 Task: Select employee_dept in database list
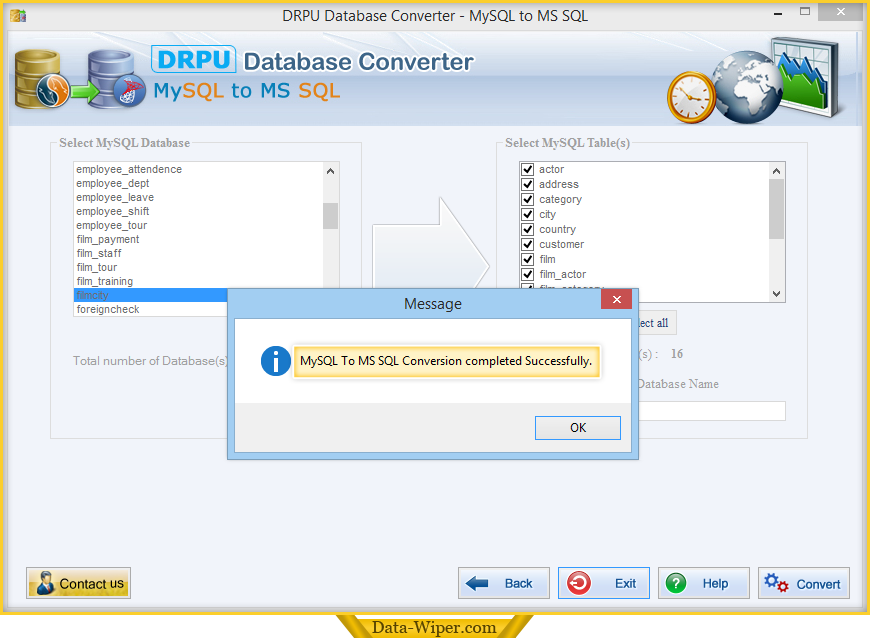click(x=113, y=184)
